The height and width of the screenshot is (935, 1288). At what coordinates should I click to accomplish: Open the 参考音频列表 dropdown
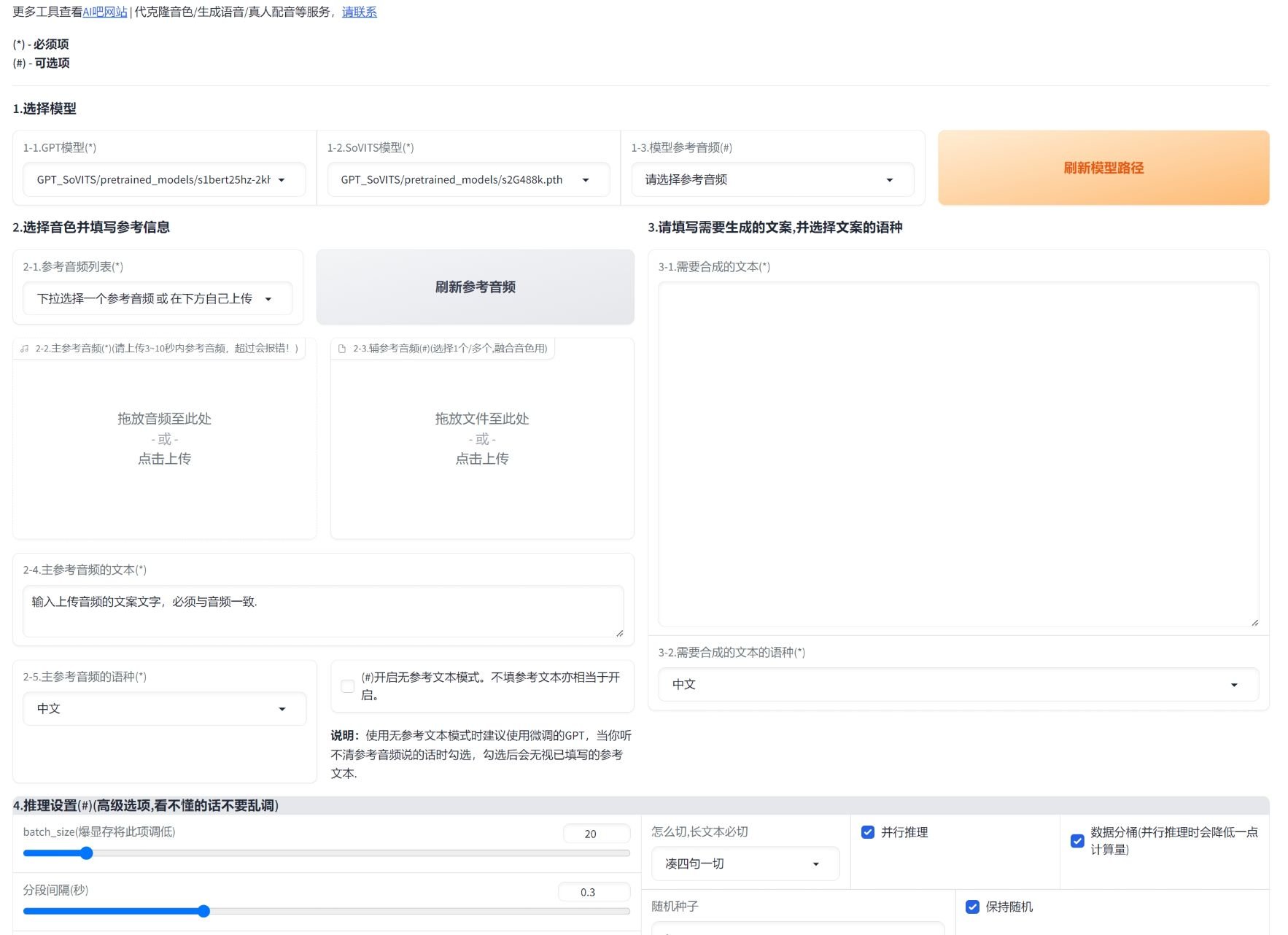tap(268, 298)
